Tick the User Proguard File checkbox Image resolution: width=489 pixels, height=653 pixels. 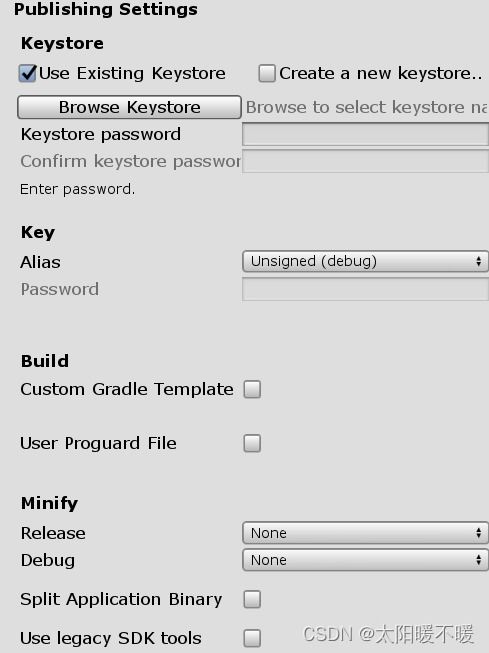252,444
